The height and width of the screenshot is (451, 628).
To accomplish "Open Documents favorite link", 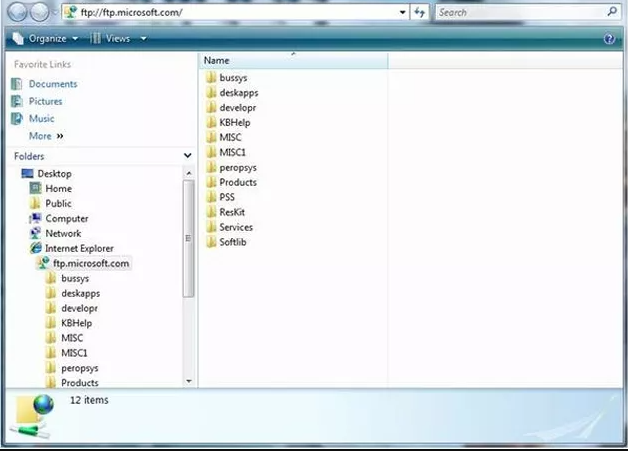I will click(x=53, y=84).
